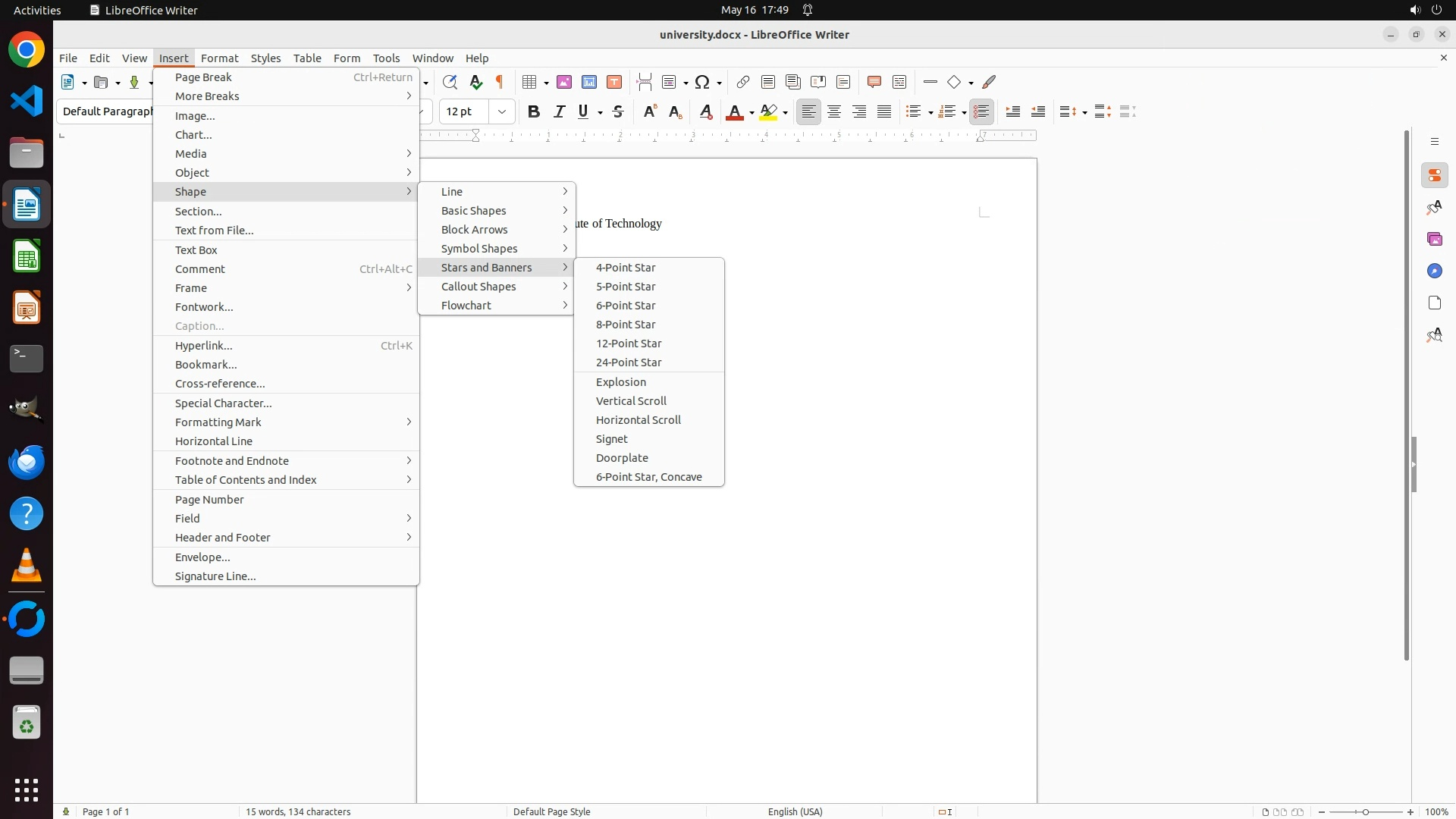Viewport: 1456px width, 819px height.
Task: Click the Insert Special Character omega icon
Action: 703,82
